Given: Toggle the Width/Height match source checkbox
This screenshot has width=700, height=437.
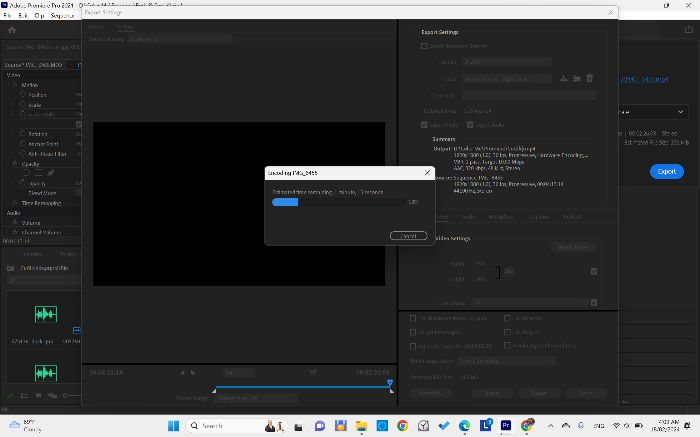Looking at the screenshot, I should pyautogui.click(x=594, y=271).
